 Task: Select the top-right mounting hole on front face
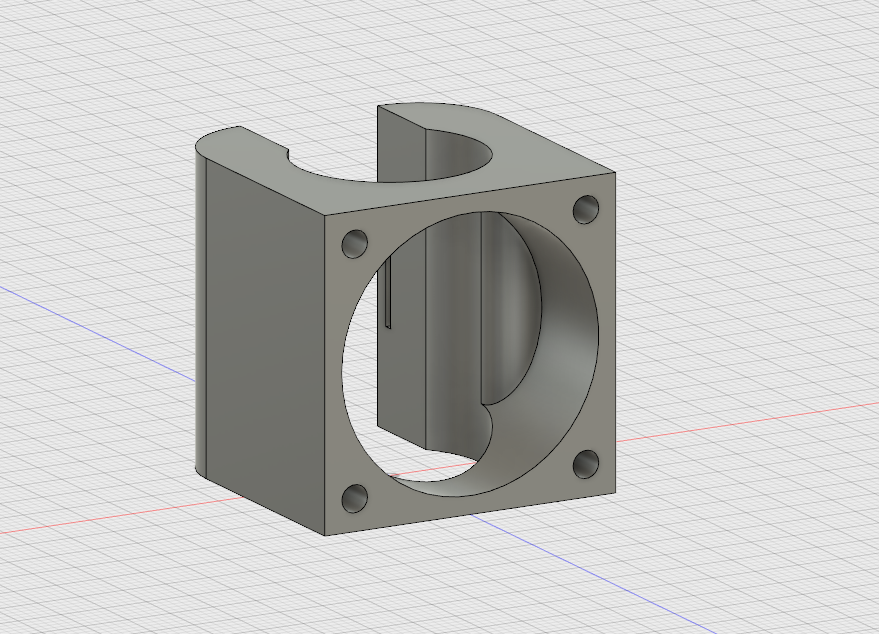586,210
